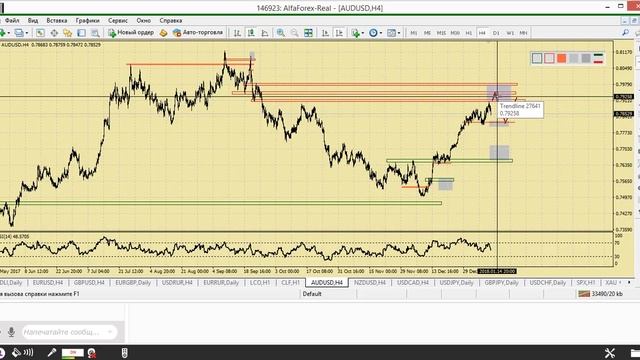Open the profiles icon in toolbar
Screen dimensions: 640x360
click(x=19, y=33)
